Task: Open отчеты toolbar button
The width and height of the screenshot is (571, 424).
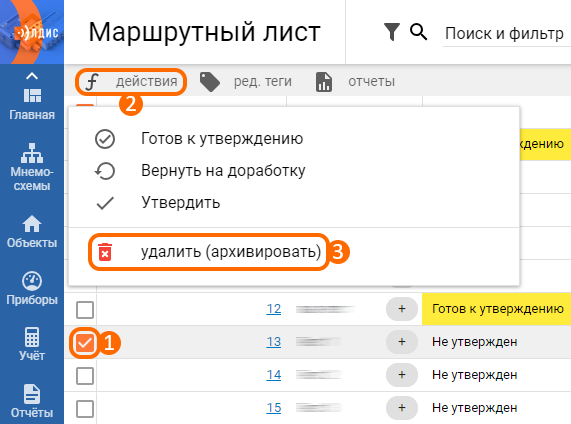Action: pos(355,82)
